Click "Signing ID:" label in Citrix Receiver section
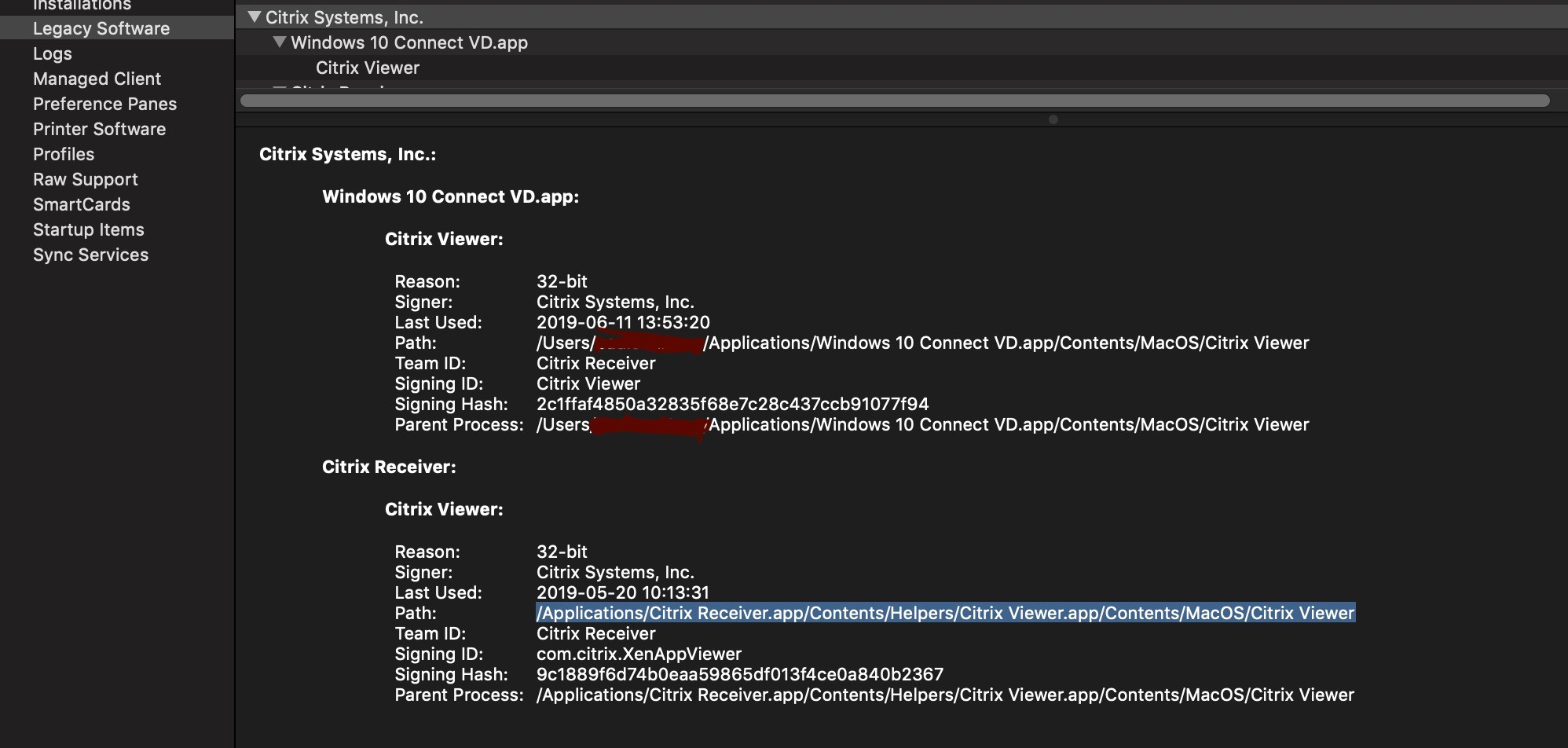The height and width of the screenshot is (748, 1568). pyautogui.click(x=439, y=654)
